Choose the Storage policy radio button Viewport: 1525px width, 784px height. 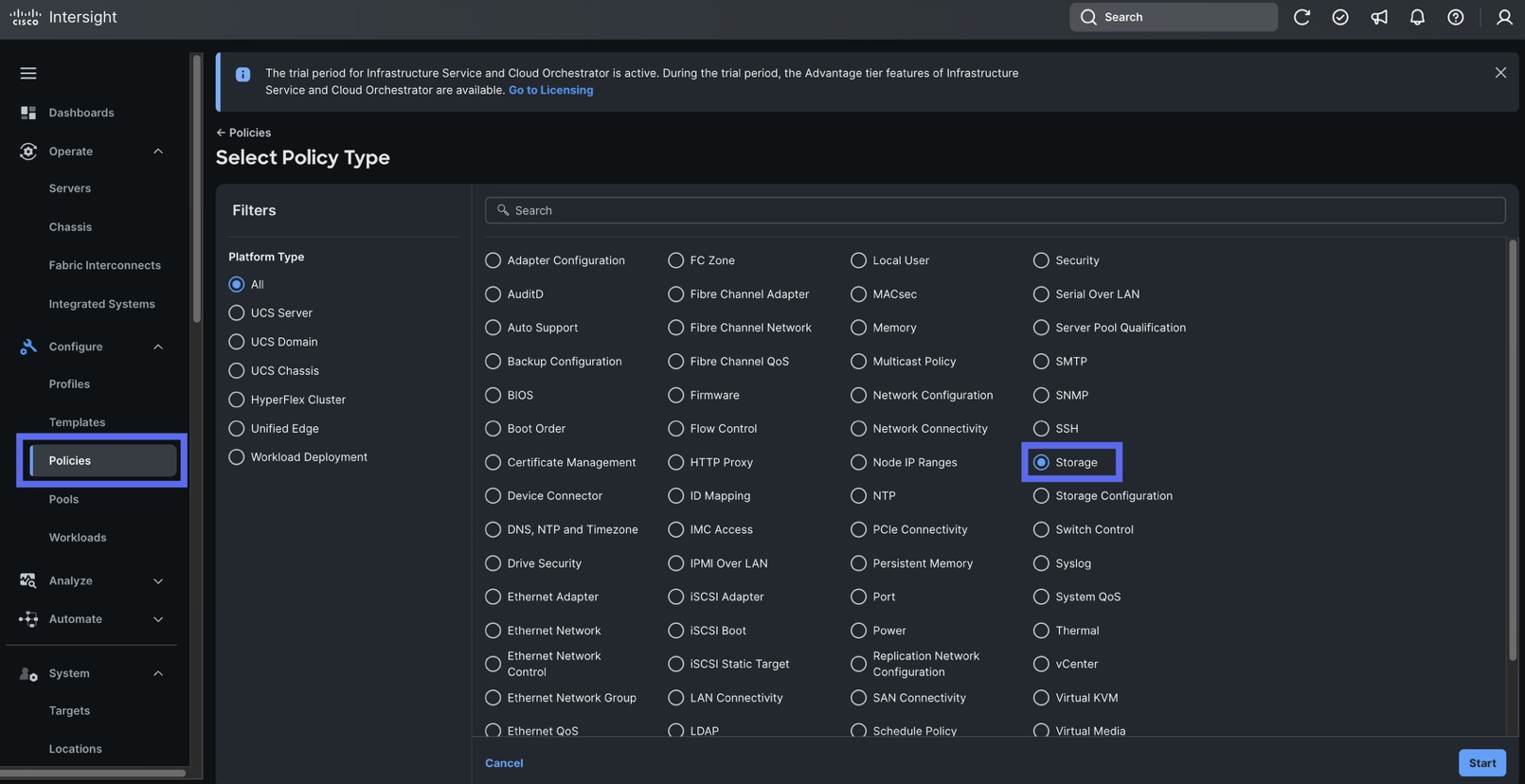[1041, 462]
